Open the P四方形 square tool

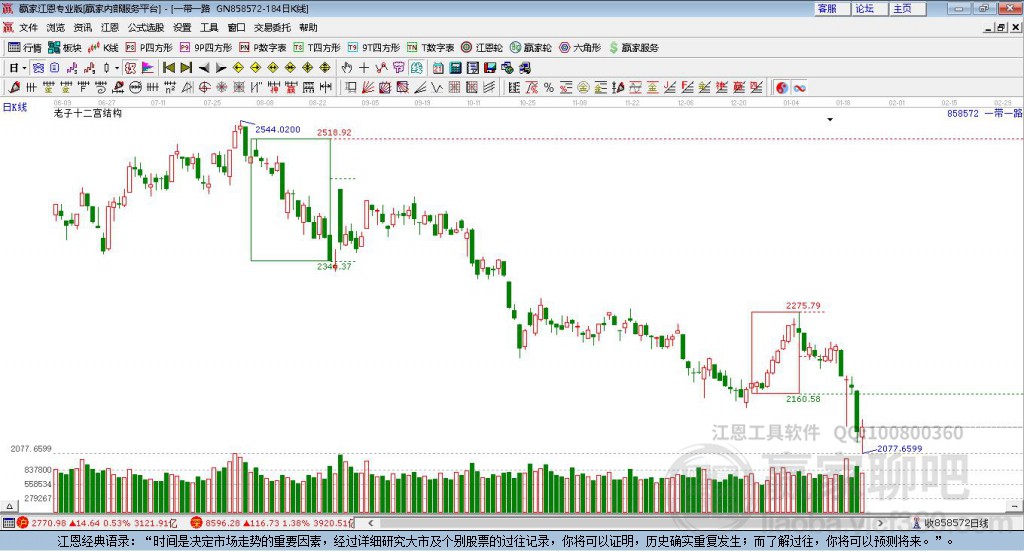point(148,48)
